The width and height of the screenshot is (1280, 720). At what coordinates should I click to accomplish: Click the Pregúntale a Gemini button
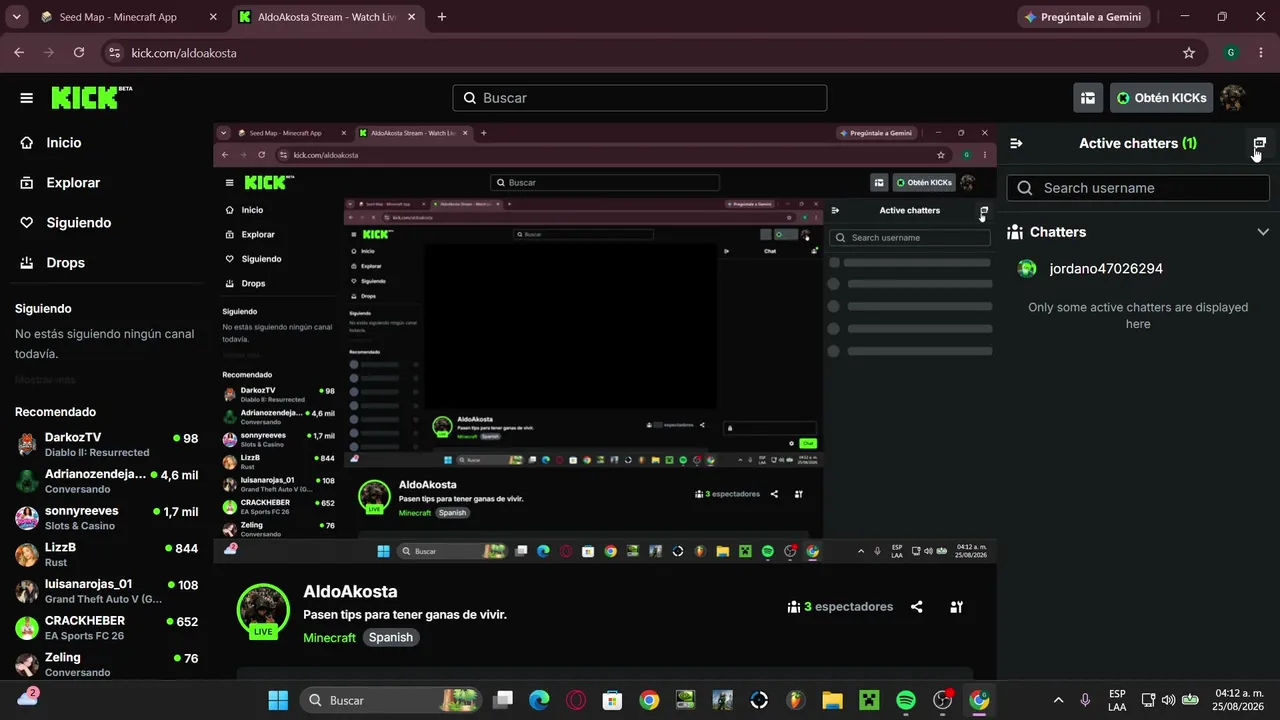click(x=1084, y=17)
